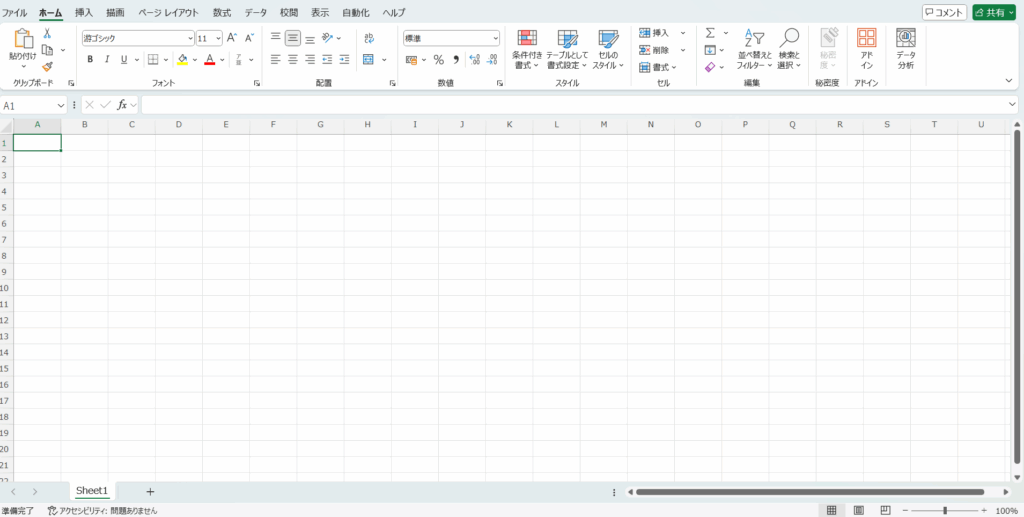Increase font size with larger A icon

click(232, 38)
